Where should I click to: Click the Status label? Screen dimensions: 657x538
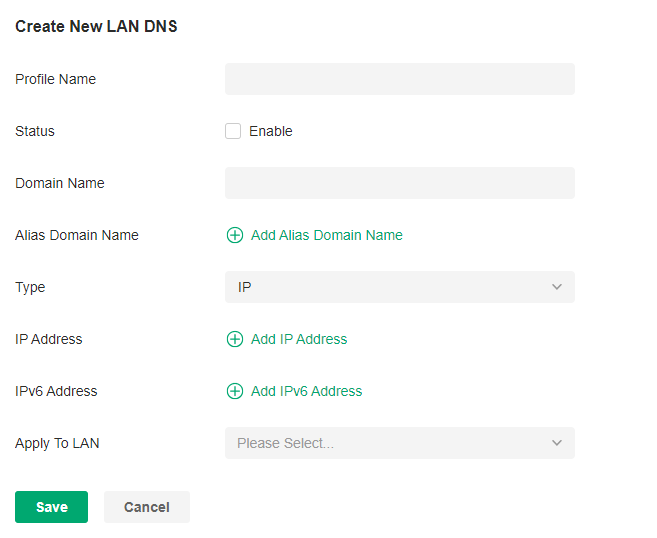click(35, 131)
